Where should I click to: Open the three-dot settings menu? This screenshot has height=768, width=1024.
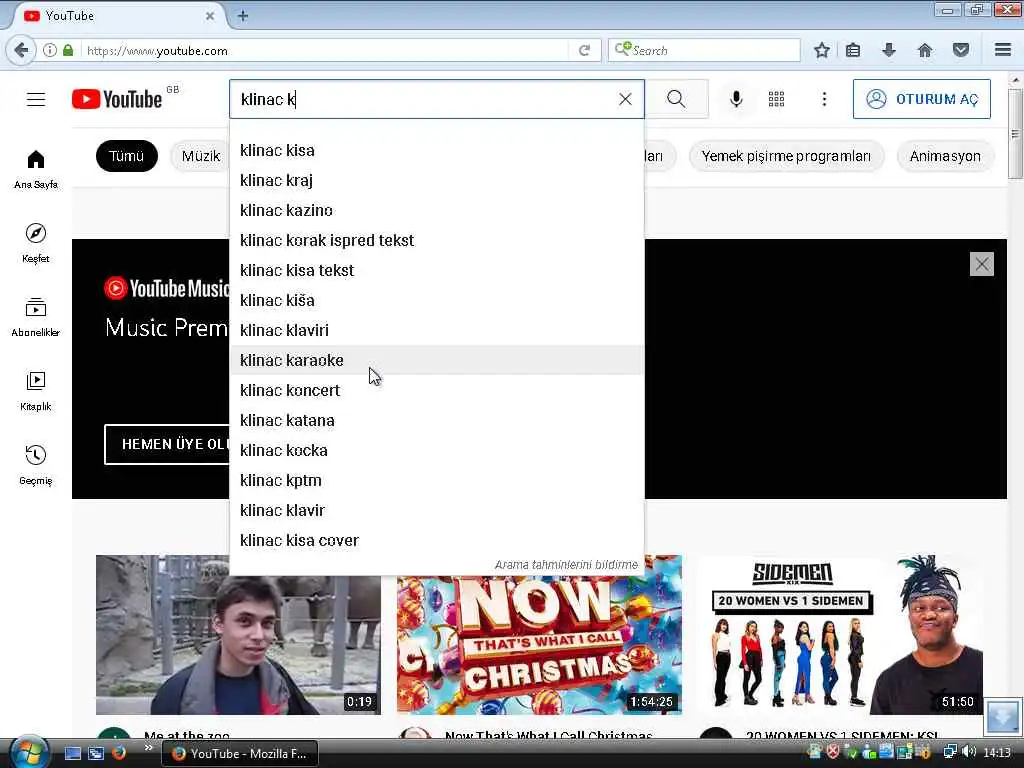tap(824, 99)
